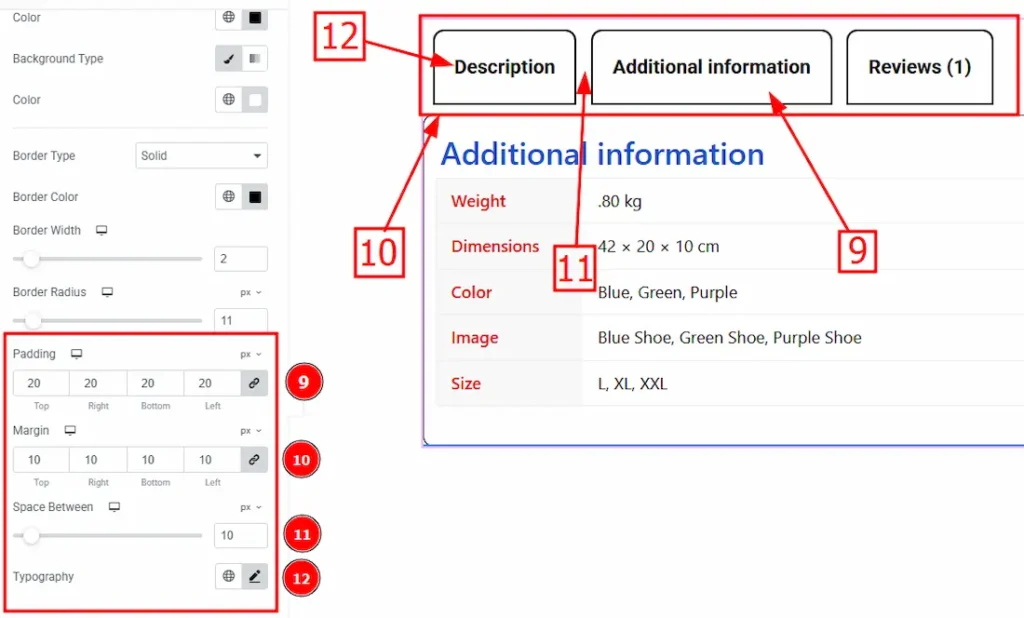This screenshot has height=618, width=1024.
Task: Select gradient Background Type icon
Action: point(255,59)
